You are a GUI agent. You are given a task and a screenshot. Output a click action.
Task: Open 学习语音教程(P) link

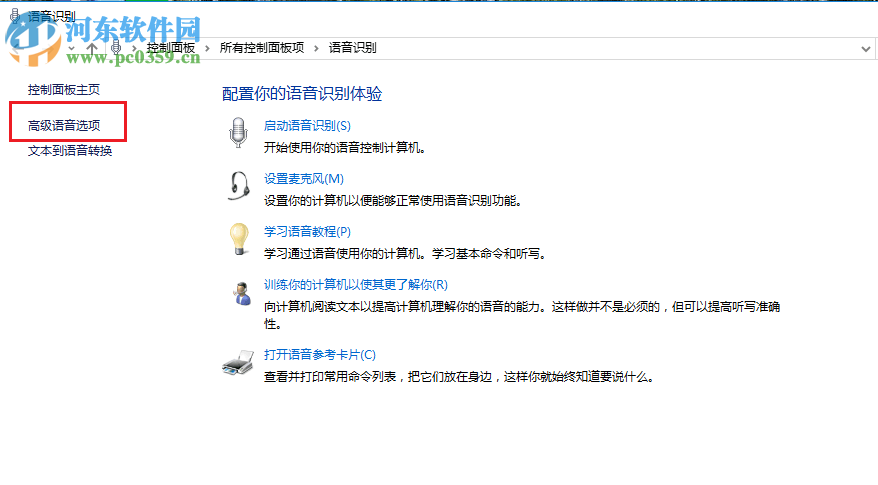coord(307,231)
